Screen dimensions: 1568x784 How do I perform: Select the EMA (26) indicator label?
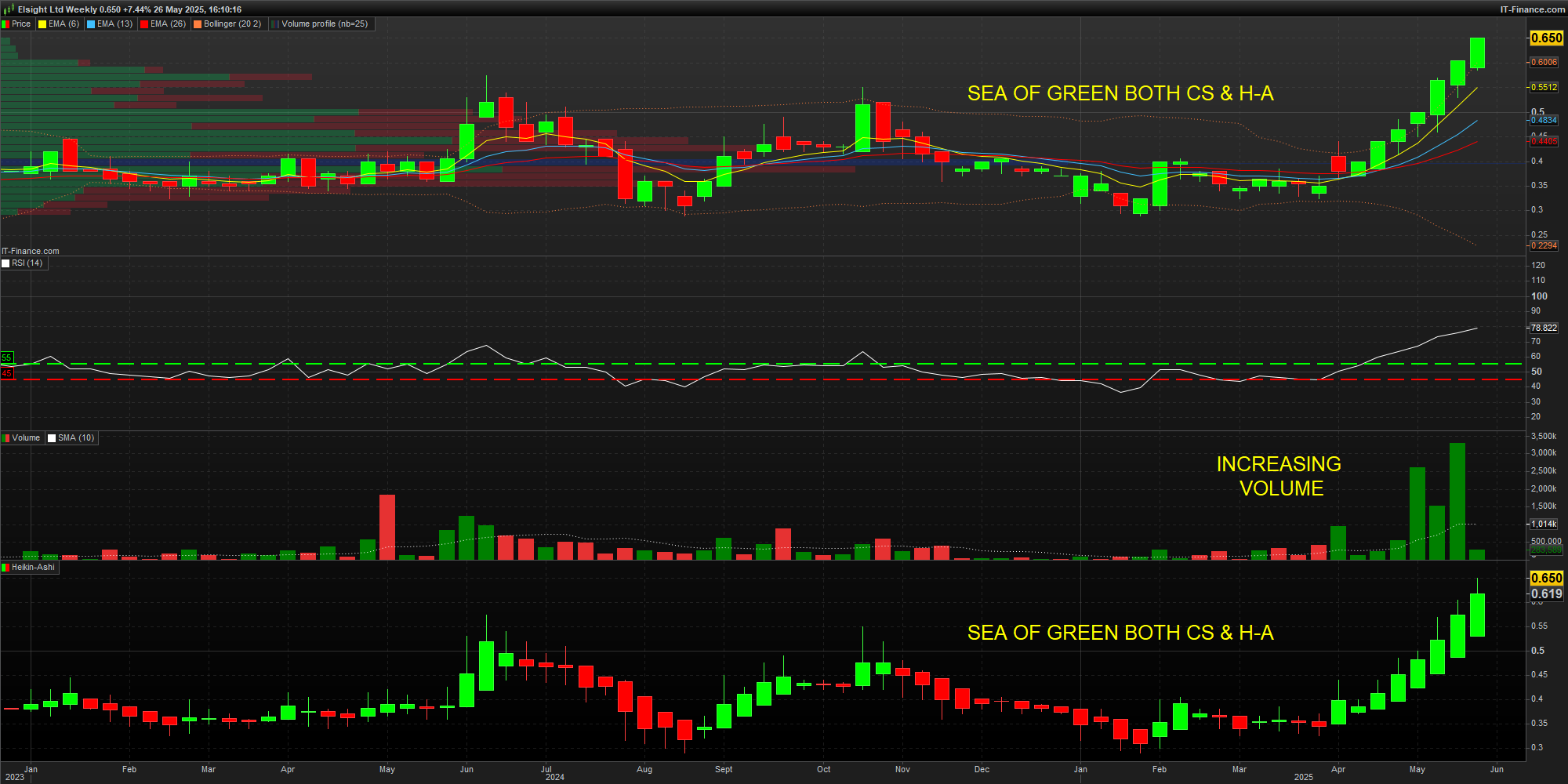[168, 24]
